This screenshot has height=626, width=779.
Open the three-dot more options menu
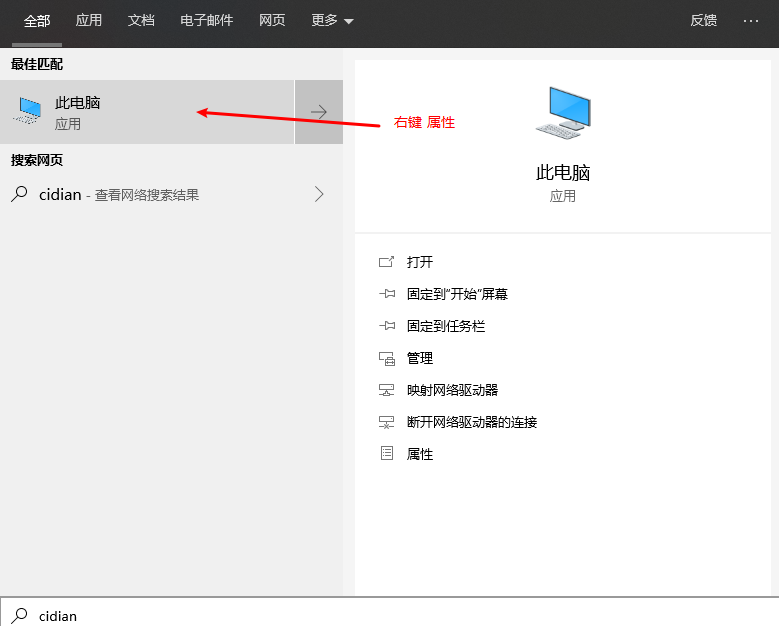point(751,20)
